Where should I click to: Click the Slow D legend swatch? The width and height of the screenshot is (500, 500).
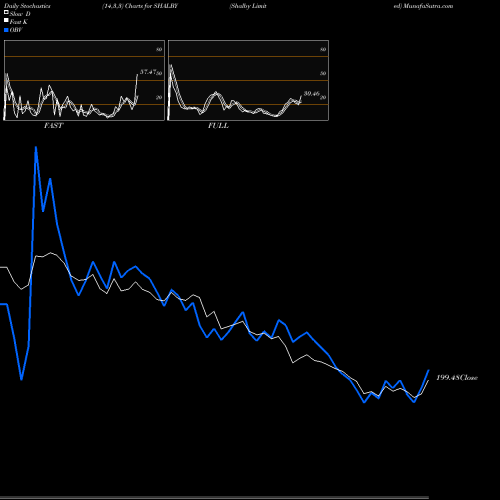tap(6, 12)
